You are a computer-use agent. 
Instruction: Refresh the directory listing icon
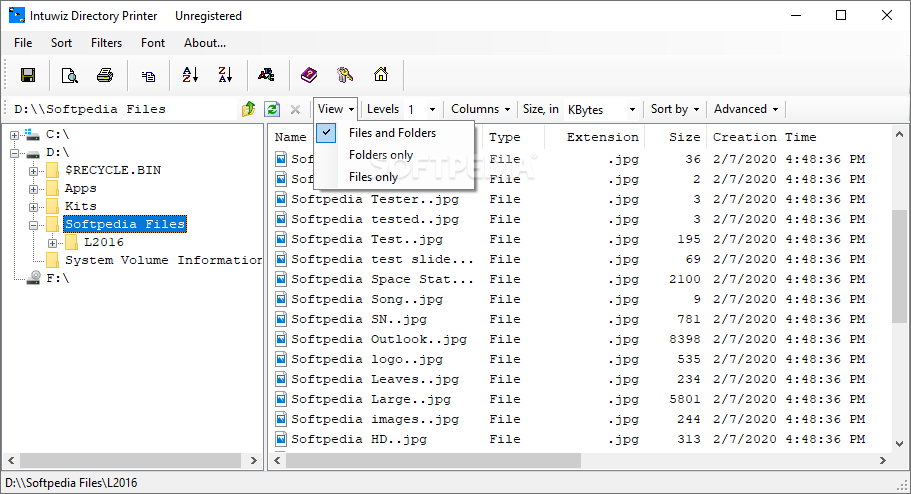tap(272, 109)
